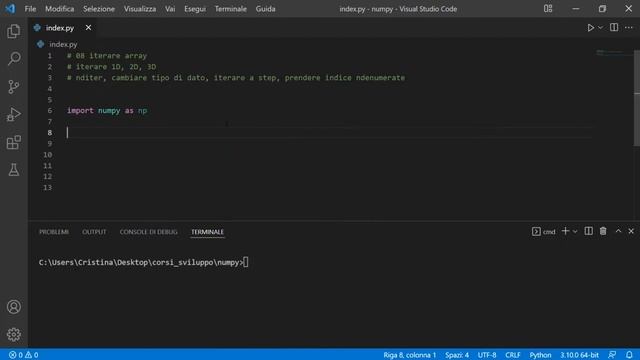Select language mode Python in status bar
This screenshot has width=640, height=360.
pyautogui.click(x=540, y=355)
